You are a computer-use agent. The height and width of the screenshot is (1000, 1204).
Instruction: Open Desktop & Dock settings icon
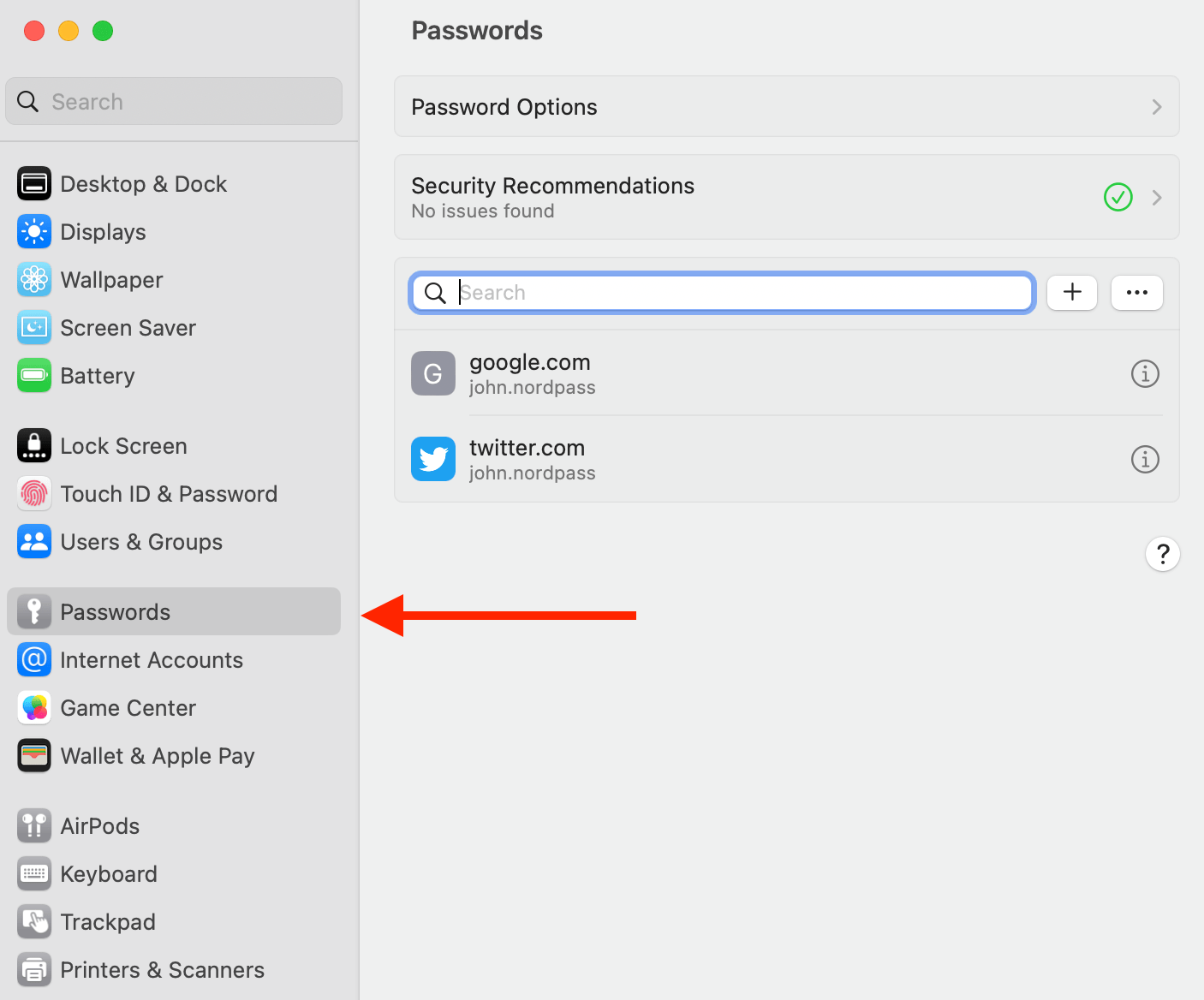(34, 183)
